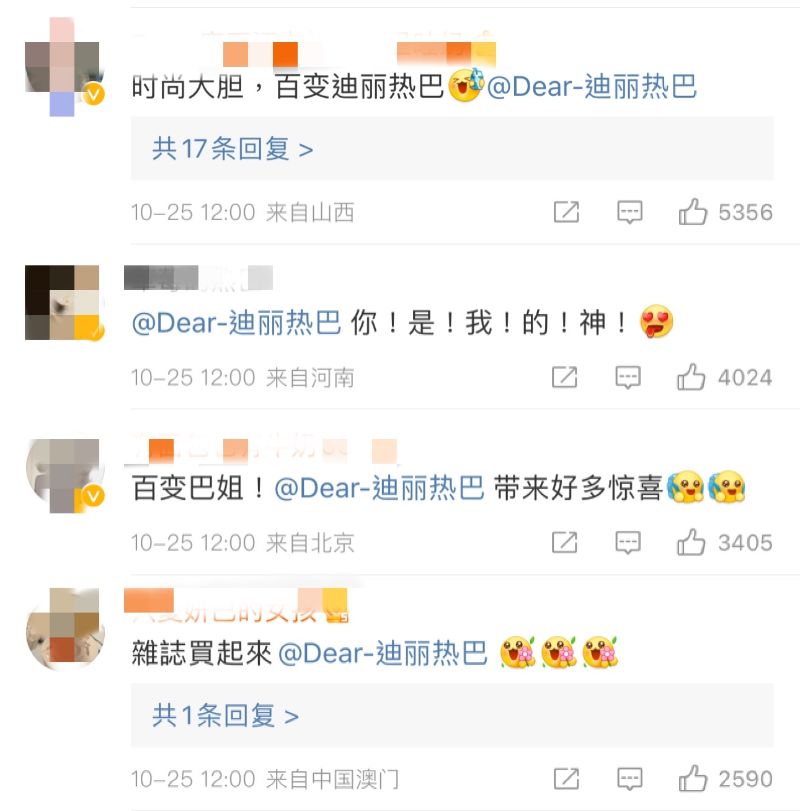Screen dimensions: 800x811
Task: Share the comment from 中国澳门
Action: [x=566, y=778]
